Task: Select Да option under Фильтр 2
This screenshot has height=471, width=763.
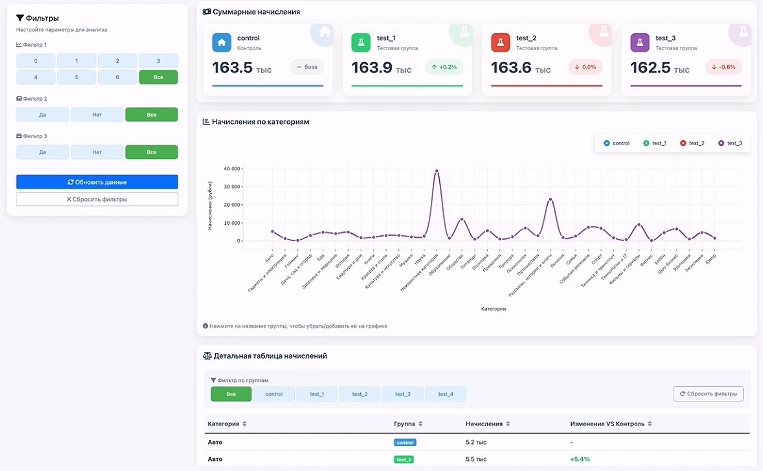Action: click(x=42, y=115)
